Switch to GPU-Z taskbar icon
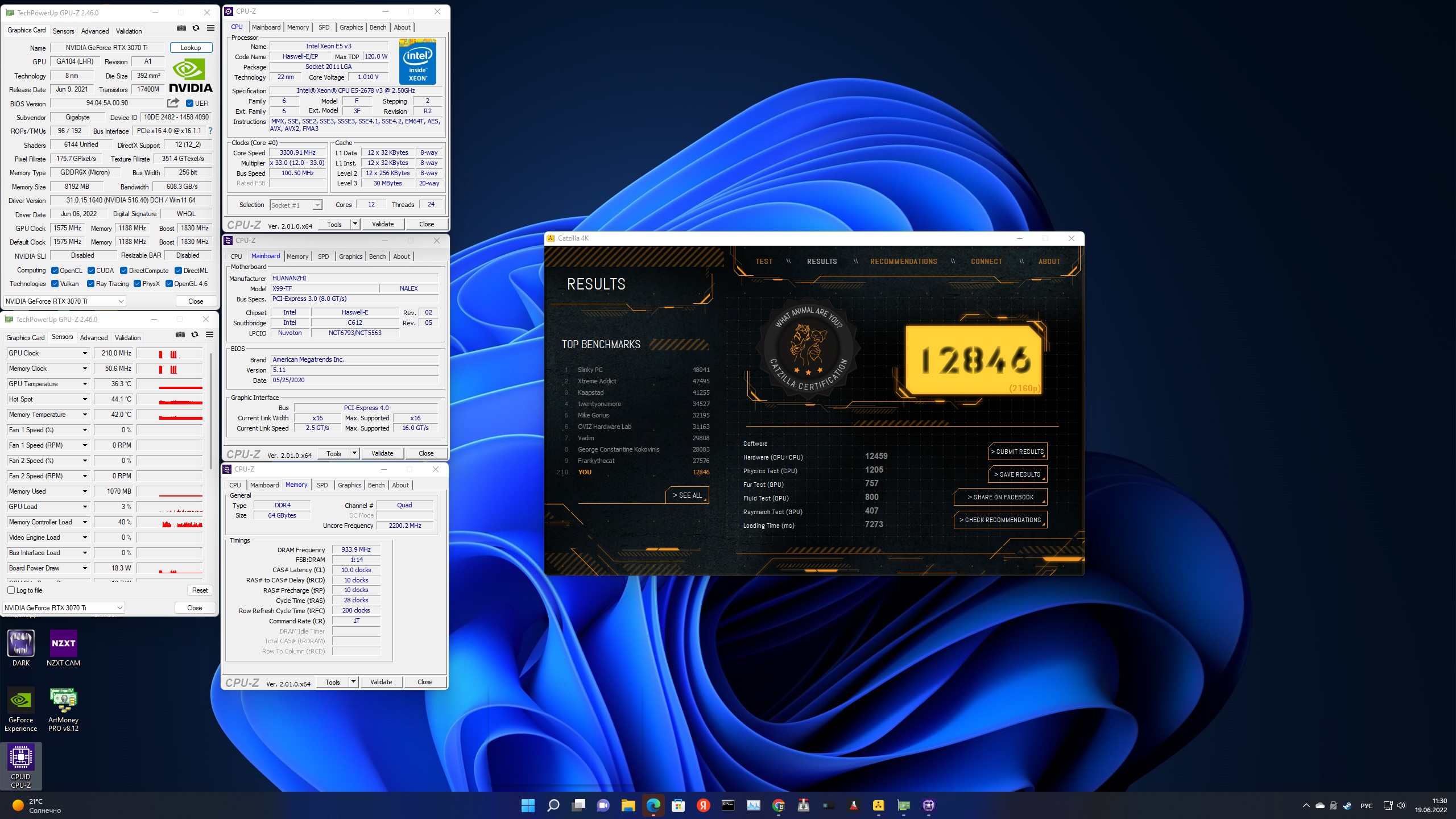Image resolution: width=1456 pixels, height=819 pixels. tap(904, 805)
